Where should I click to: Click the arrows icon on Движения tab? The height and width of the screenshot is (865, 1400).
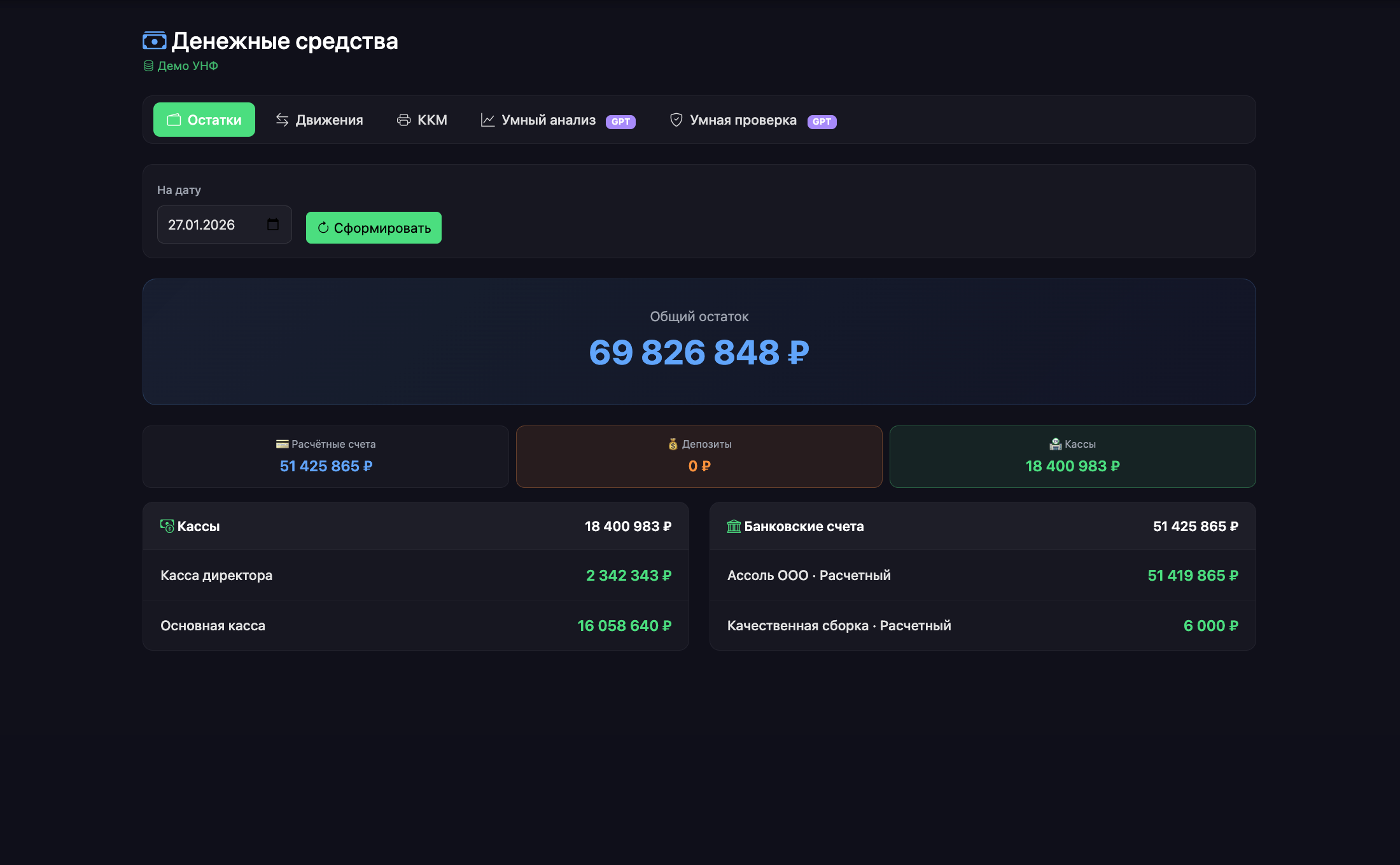pos(282,120)
